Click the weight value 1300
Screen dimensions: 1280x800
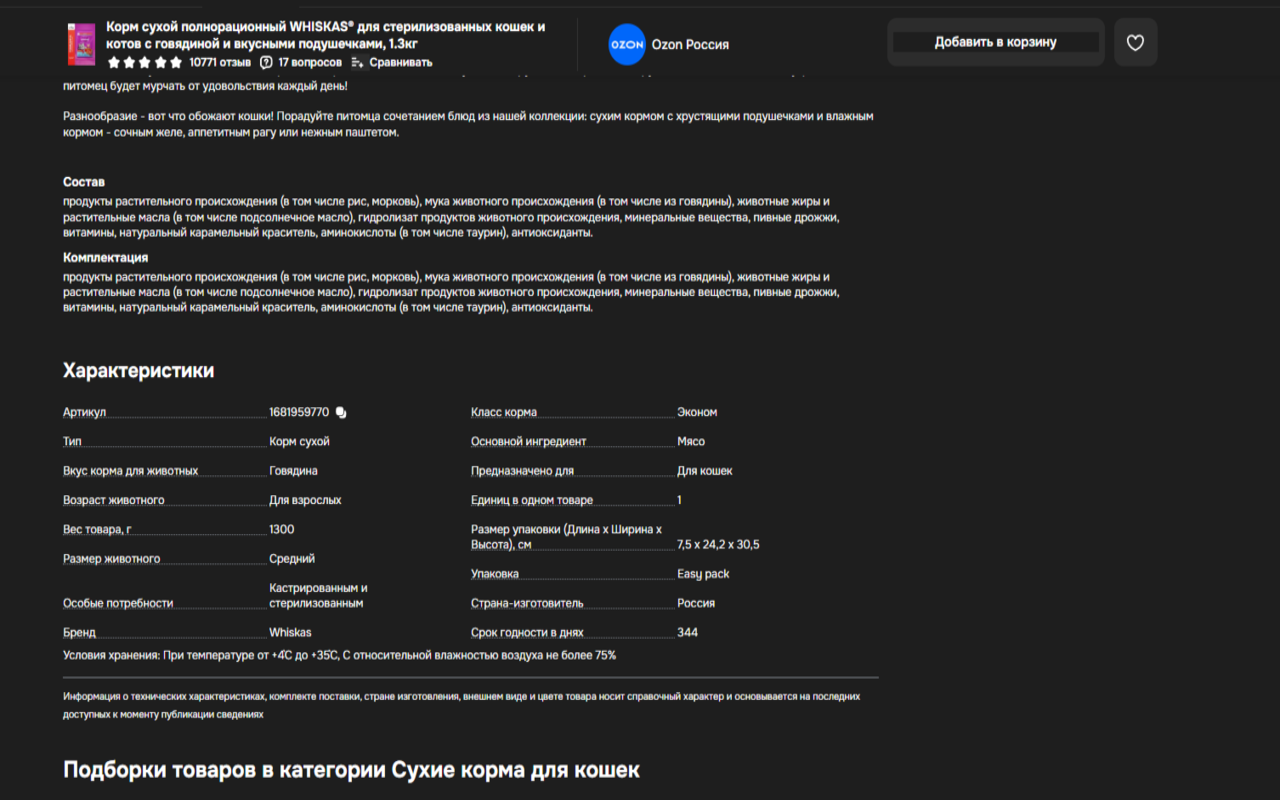pyautogui.click(x=282, y=529)
